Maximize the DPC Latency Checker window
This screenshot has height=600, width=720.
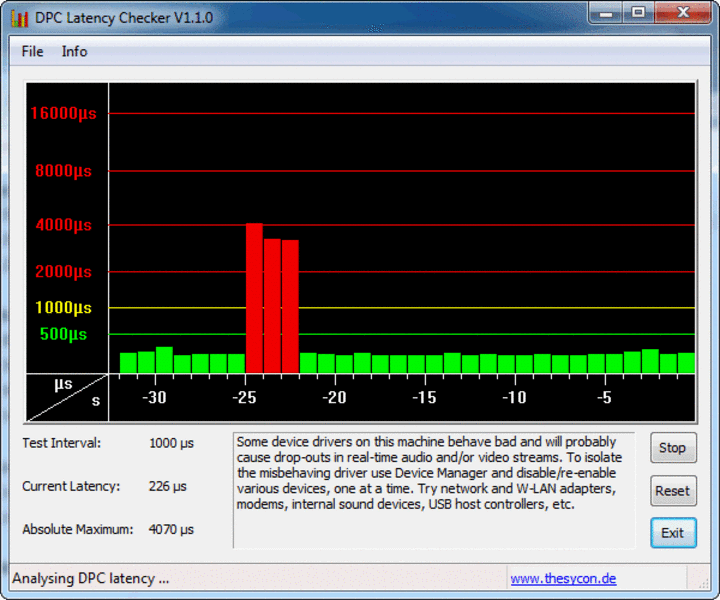pos(638,13)
